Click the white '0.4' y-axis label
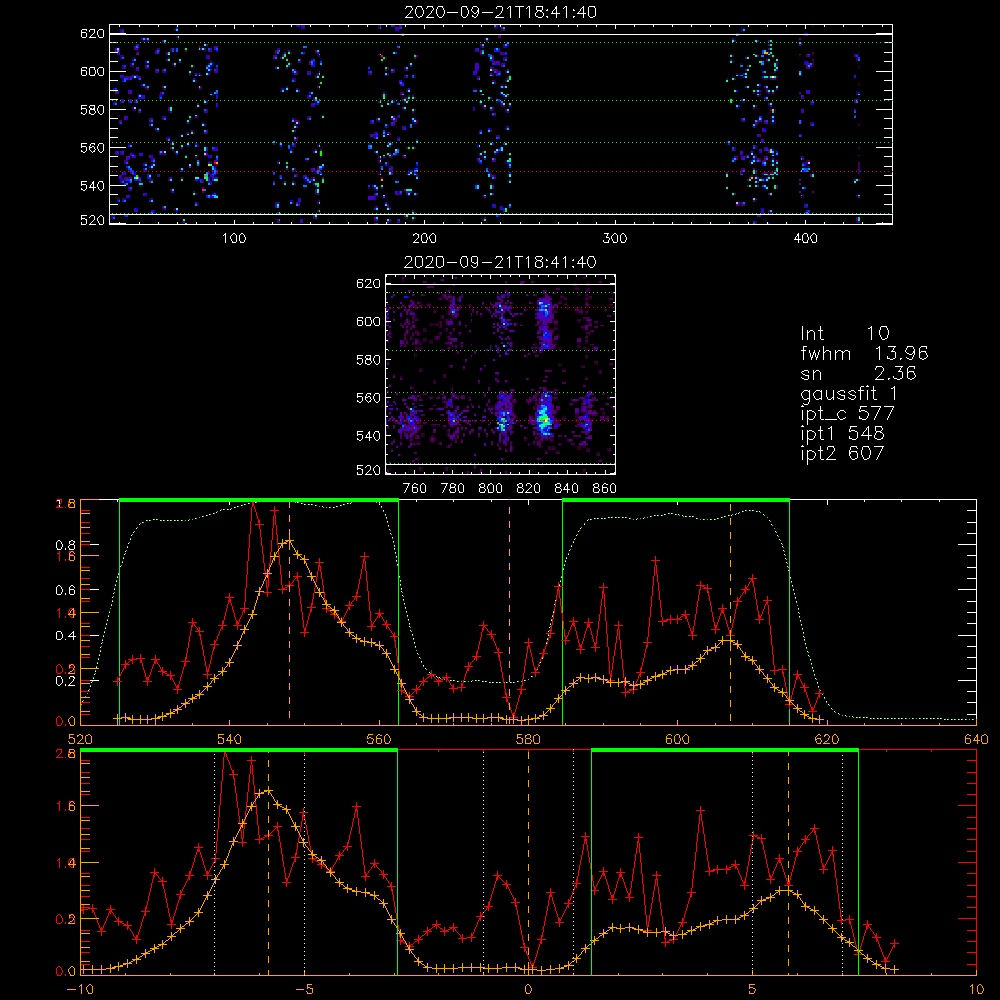 coord(66,636)
